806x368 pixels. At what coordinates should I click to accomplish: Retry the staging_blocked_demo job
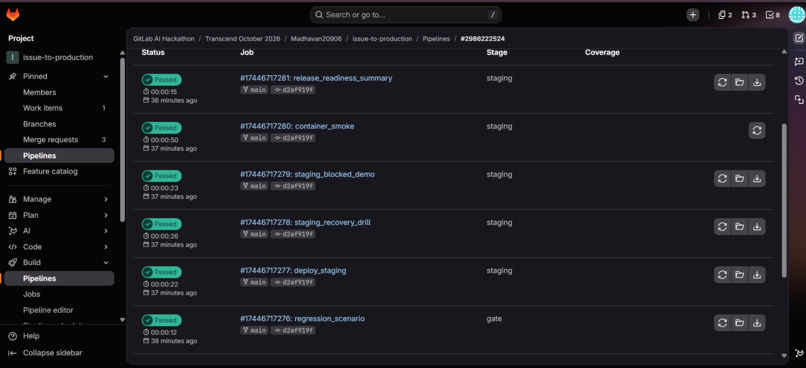pyautogui.click(x=722, y=178)
